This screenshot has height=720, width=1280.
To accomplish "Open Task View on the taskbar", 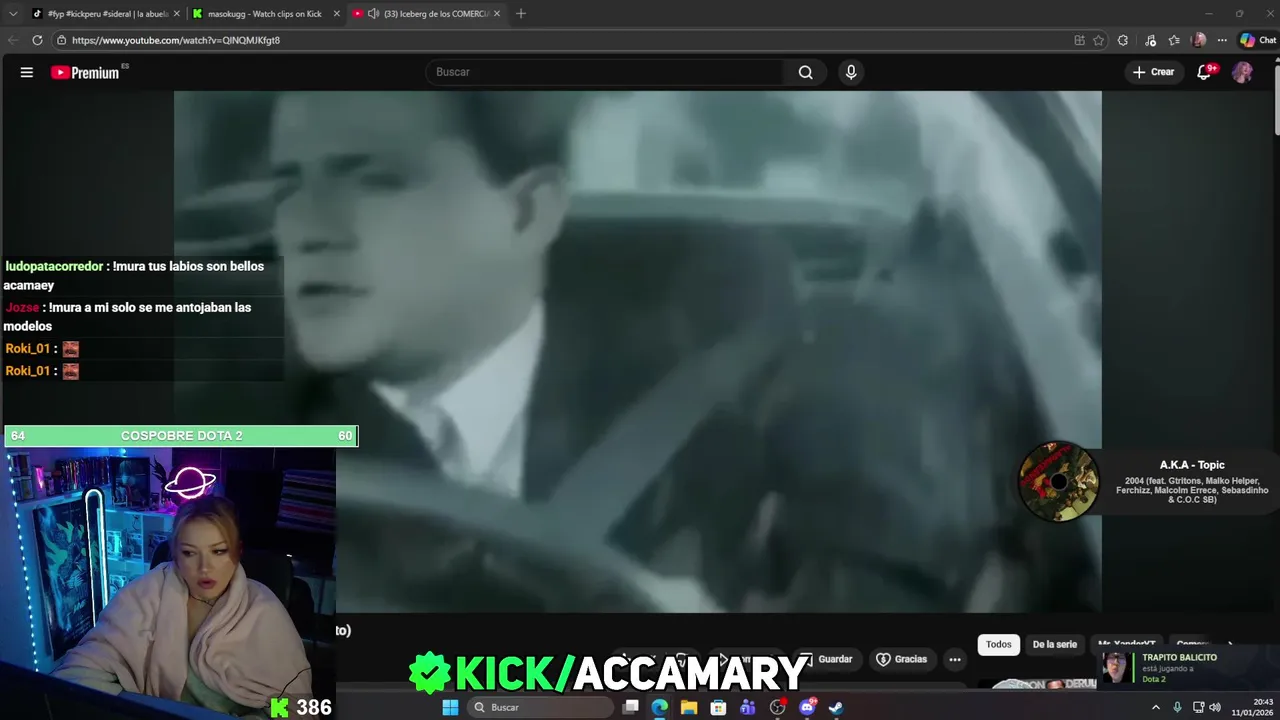I will click(630, 707).
